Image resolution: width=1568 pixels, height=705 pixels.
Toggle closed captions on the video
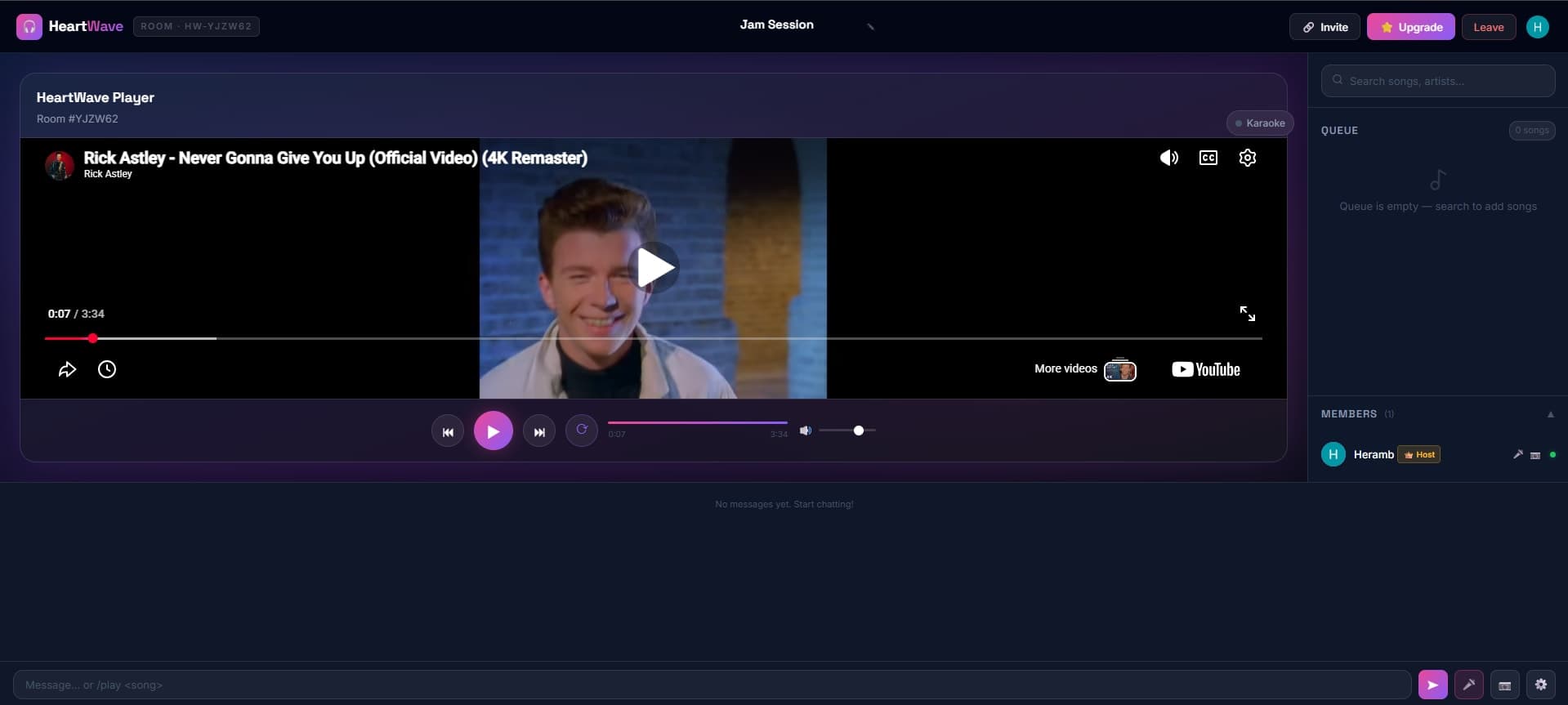tap(1208, 158)
